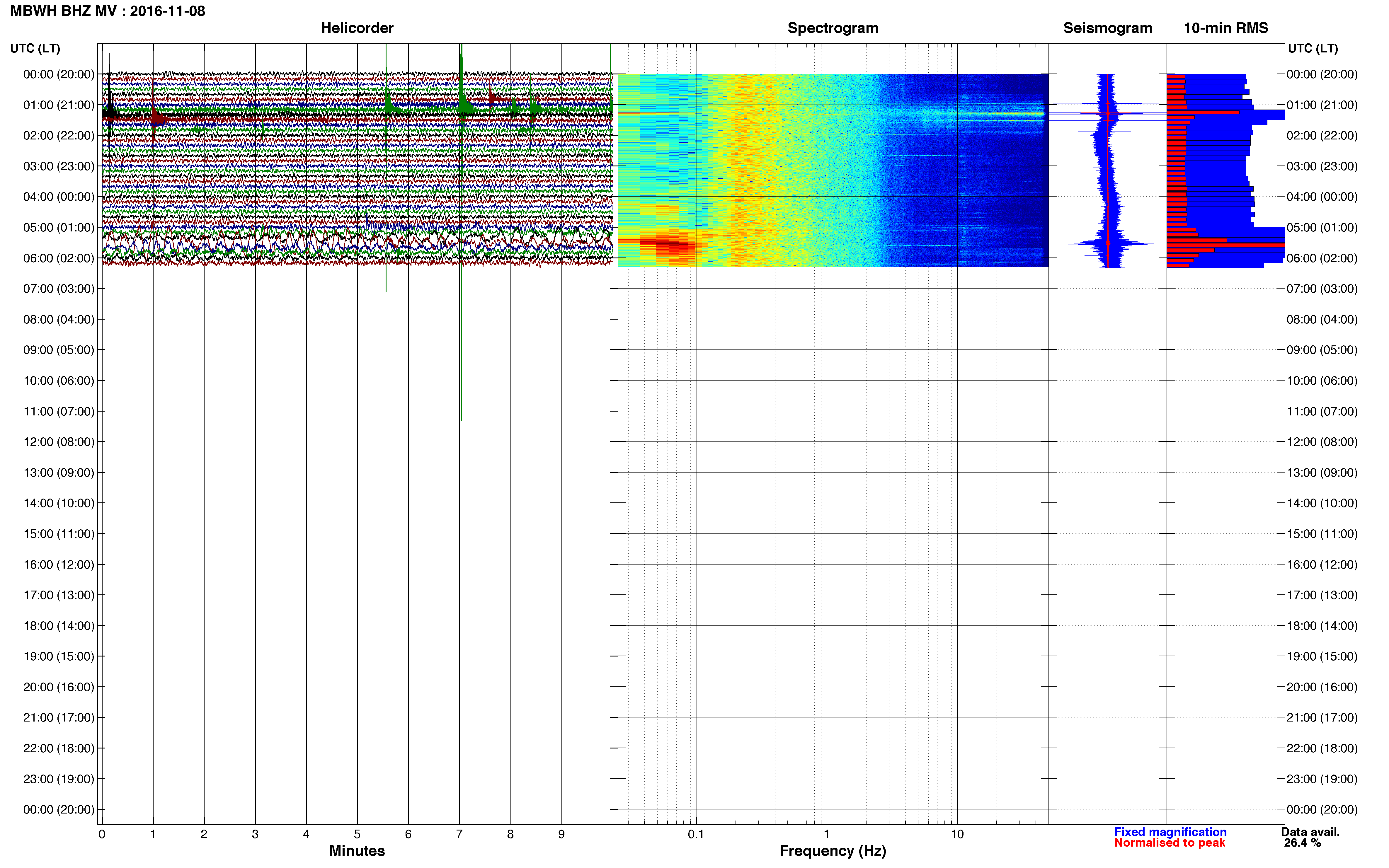Click the left 04:00 (00:00) time label
Image resolution: width=1389 pixels, height=868 pixels.
[x=59, y=197]
